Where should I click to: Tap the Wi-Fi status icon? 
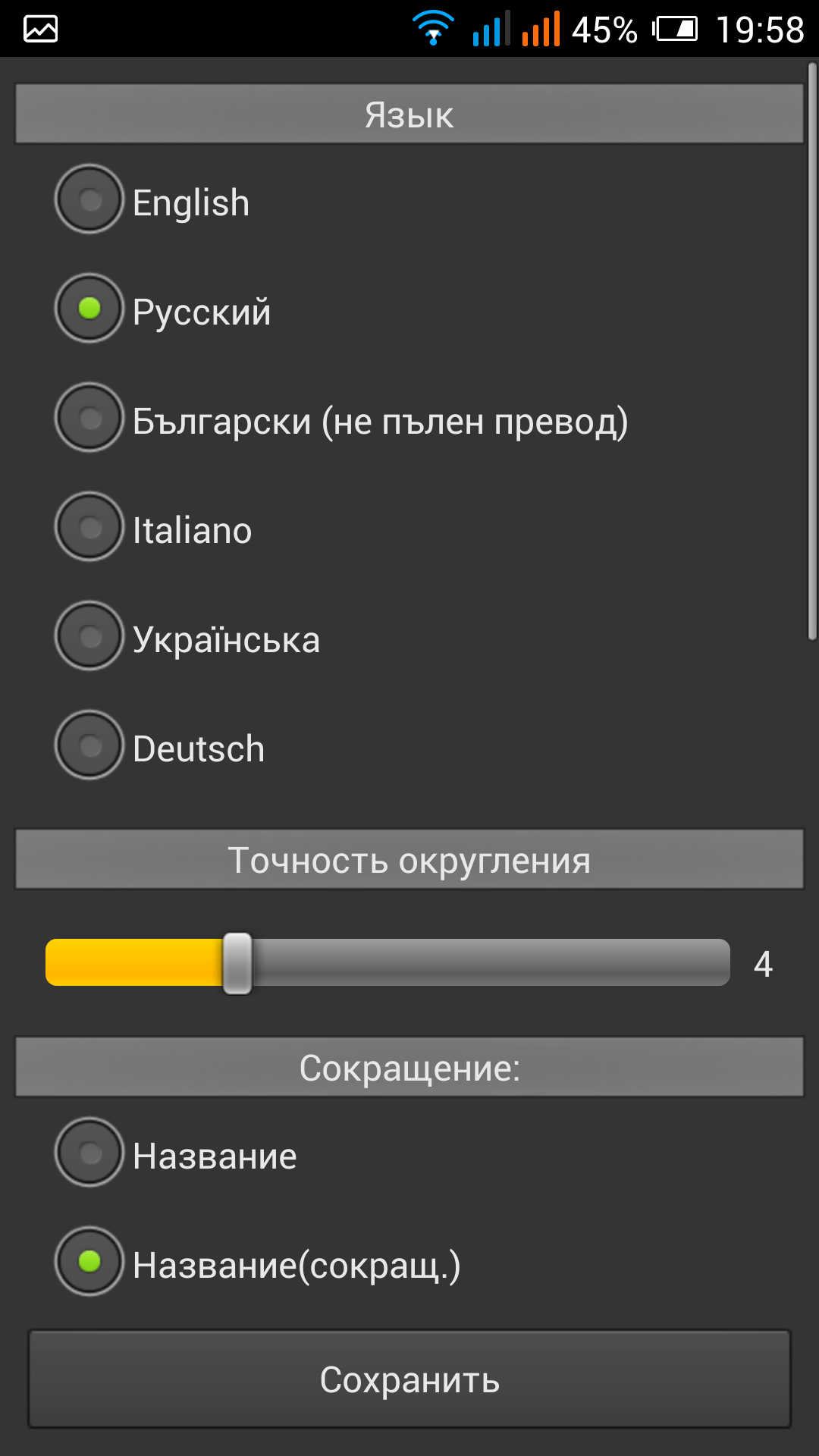[x=433, y=29]
